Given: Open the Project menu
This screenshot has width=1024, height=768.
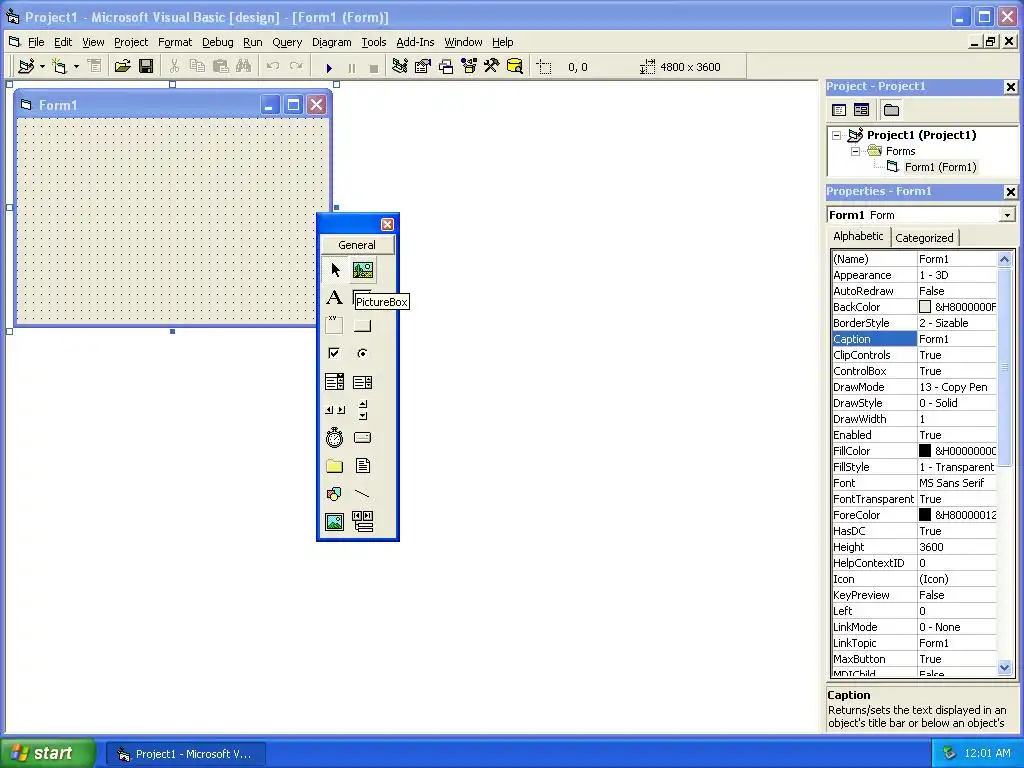Looking at the screenshot, I should [x=131, y=42].
